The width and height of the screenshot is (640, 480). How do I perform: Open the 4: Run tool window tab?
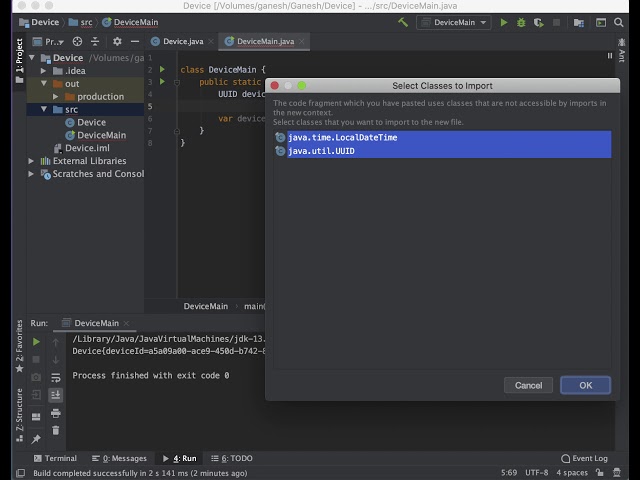pos(180,458)
